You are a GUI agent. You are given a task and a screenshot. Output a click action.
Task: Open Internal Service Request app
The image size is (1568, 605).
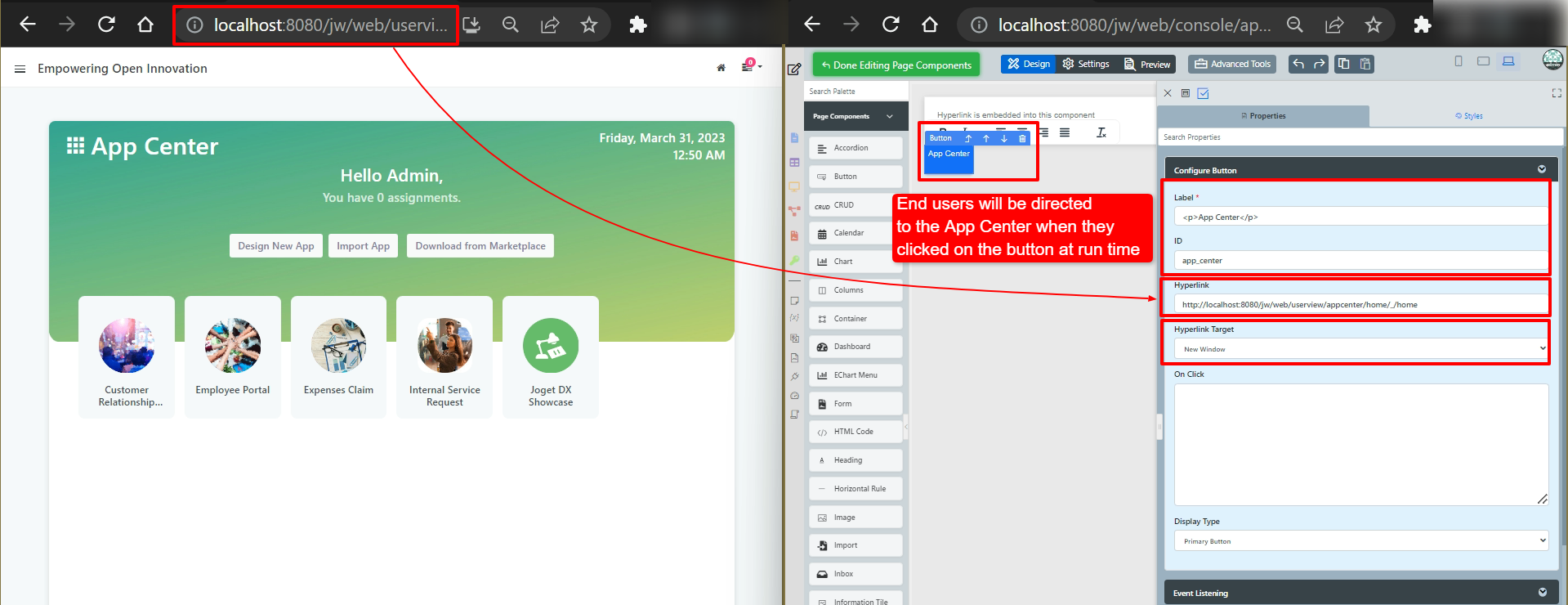pyautogui.click(x=444, y=357)
